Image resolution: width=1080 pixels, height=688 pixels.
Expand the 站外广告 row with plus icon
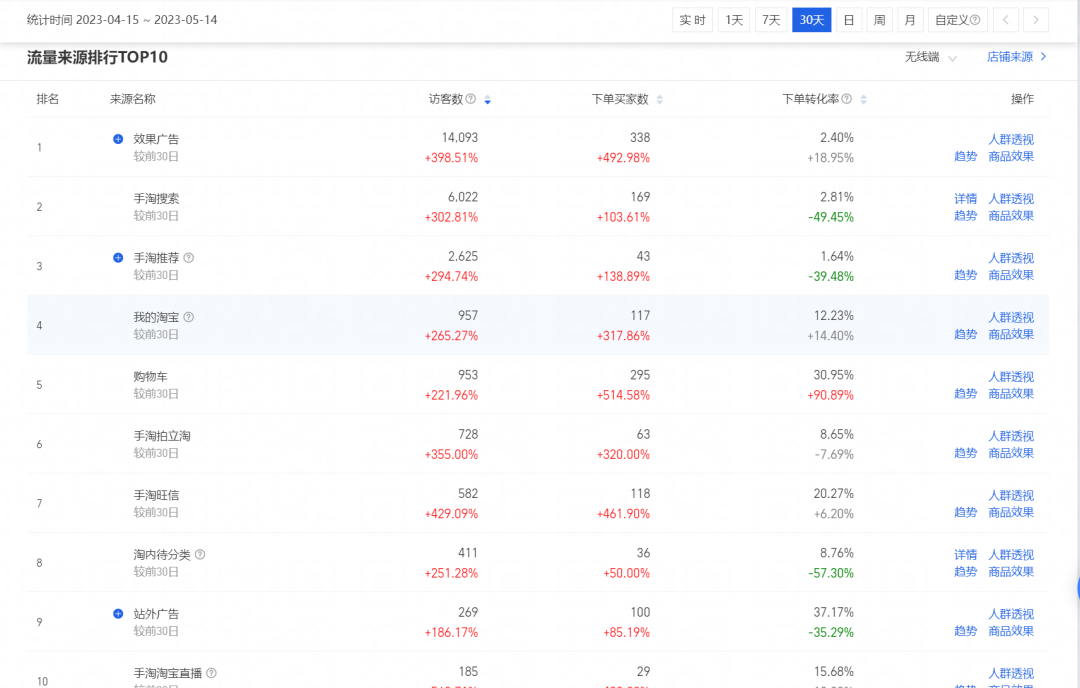pyautogui.click(x=118, y=614)
